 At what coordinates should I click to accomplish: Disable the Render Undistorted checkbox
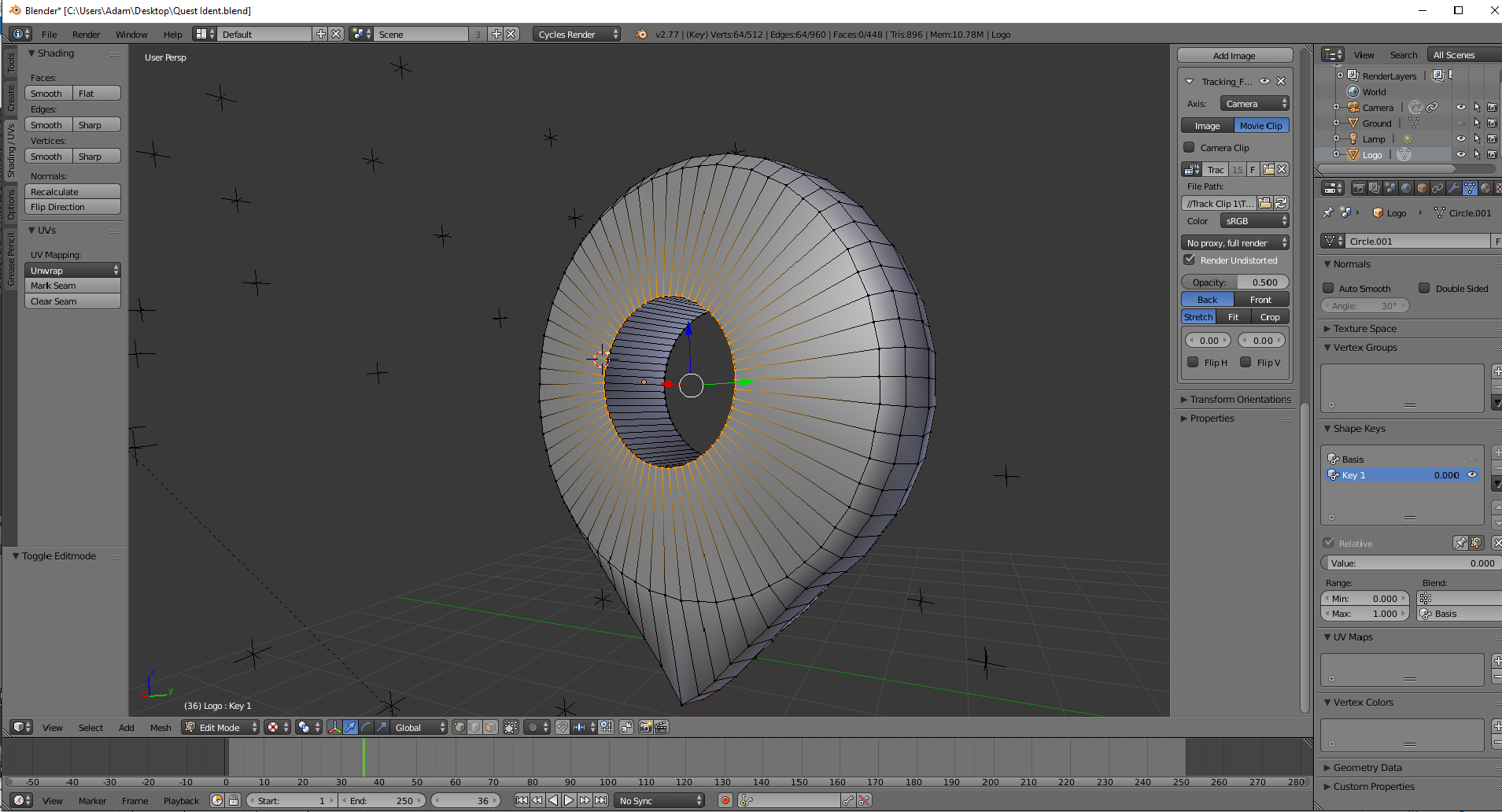(x=1189, y=260)
